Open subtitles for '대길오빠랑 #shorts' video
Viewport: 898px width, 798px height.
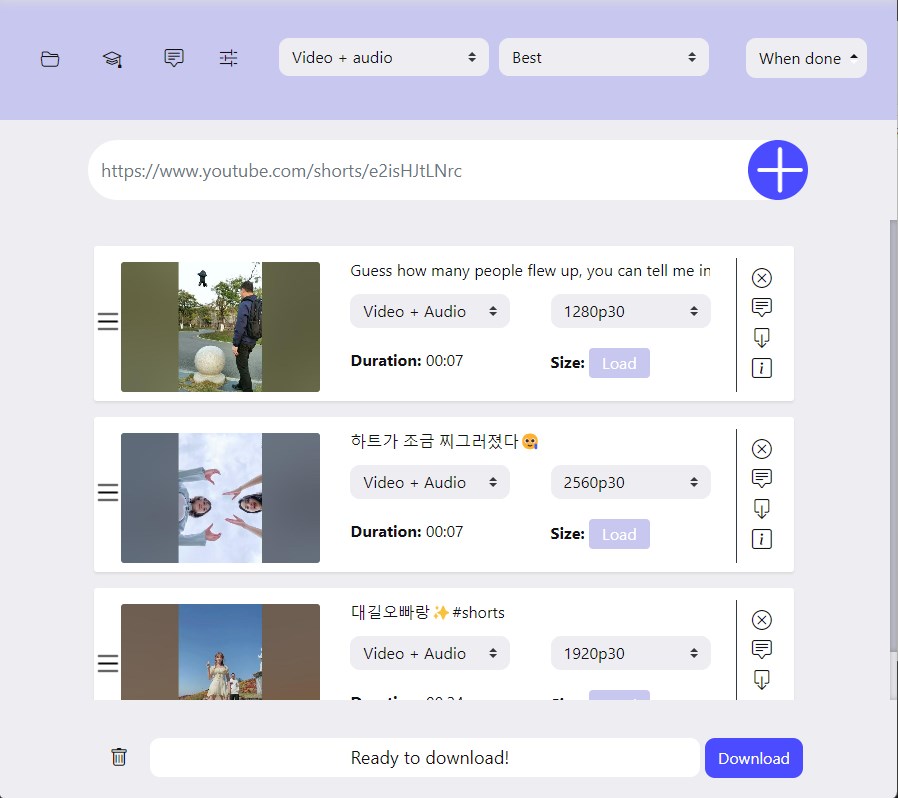[x=762, y=650]
